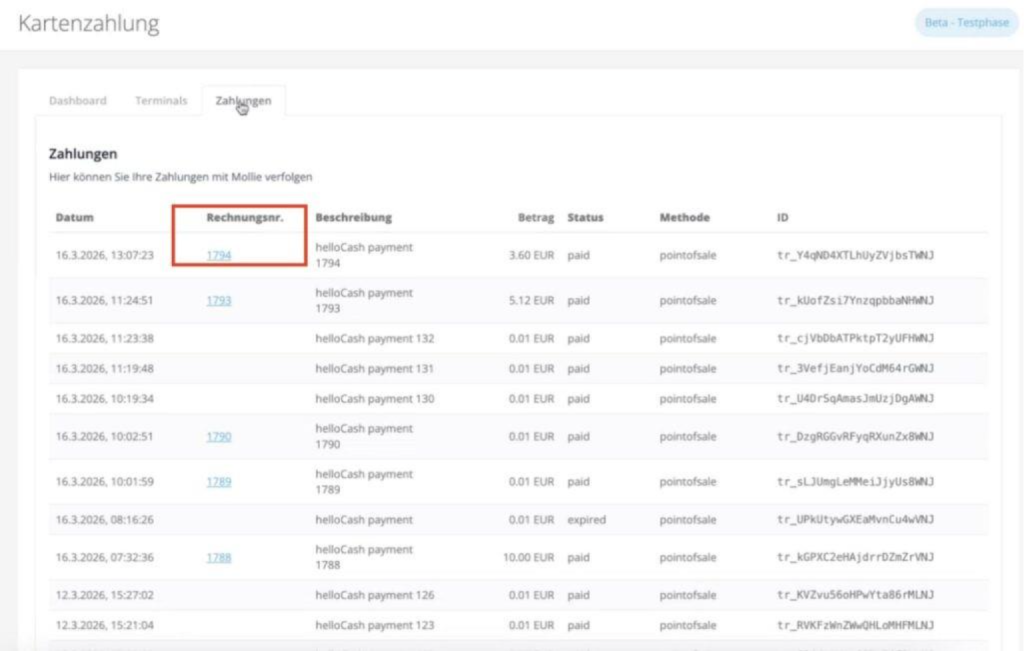Screen dimensions: 1024x651
Task: Click ID tr_Y4qND4XTLhUyZVjbsTWNJ
Action: 856,255
